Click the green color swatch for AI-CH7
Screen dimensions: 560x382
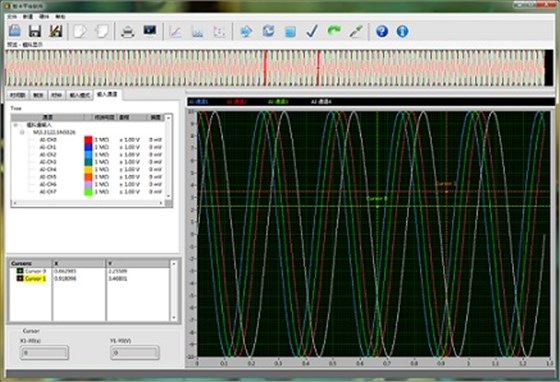coord(88,192)
